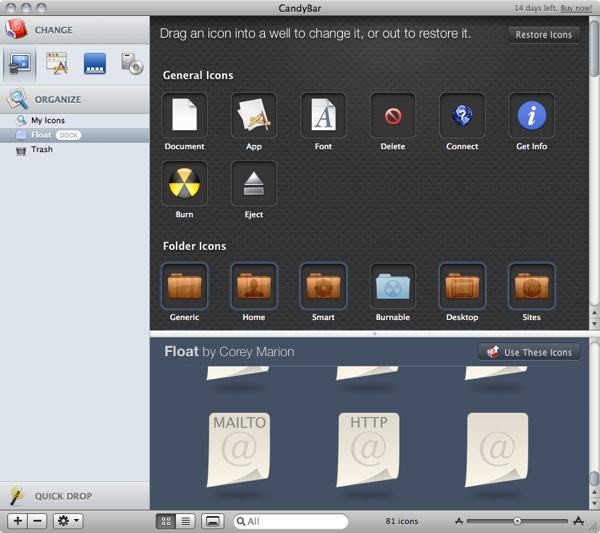Click the Use These Icons button
This screenshot has height=533, width=600.
[x=529, y=352]
